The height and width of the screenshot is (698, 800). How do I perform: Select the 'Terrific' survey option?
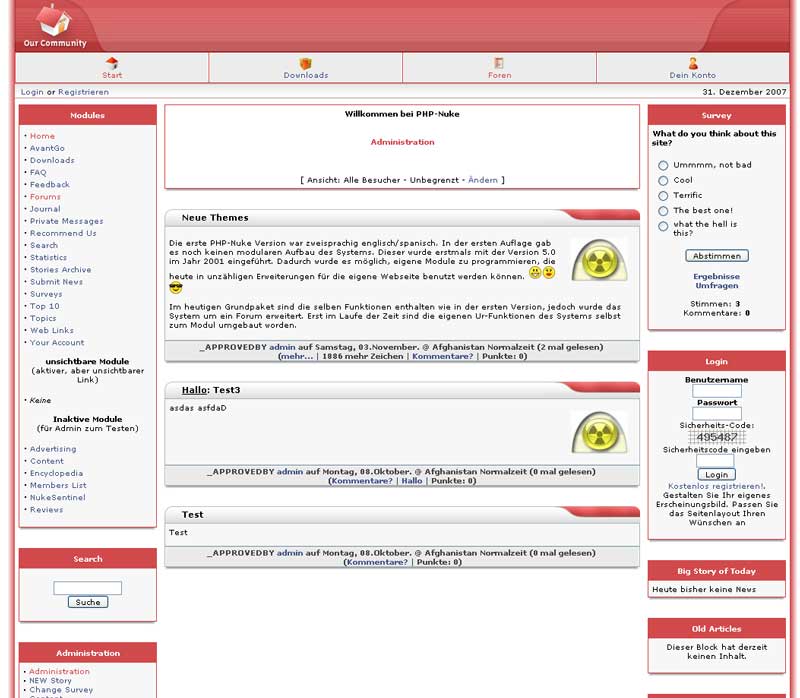663,196
